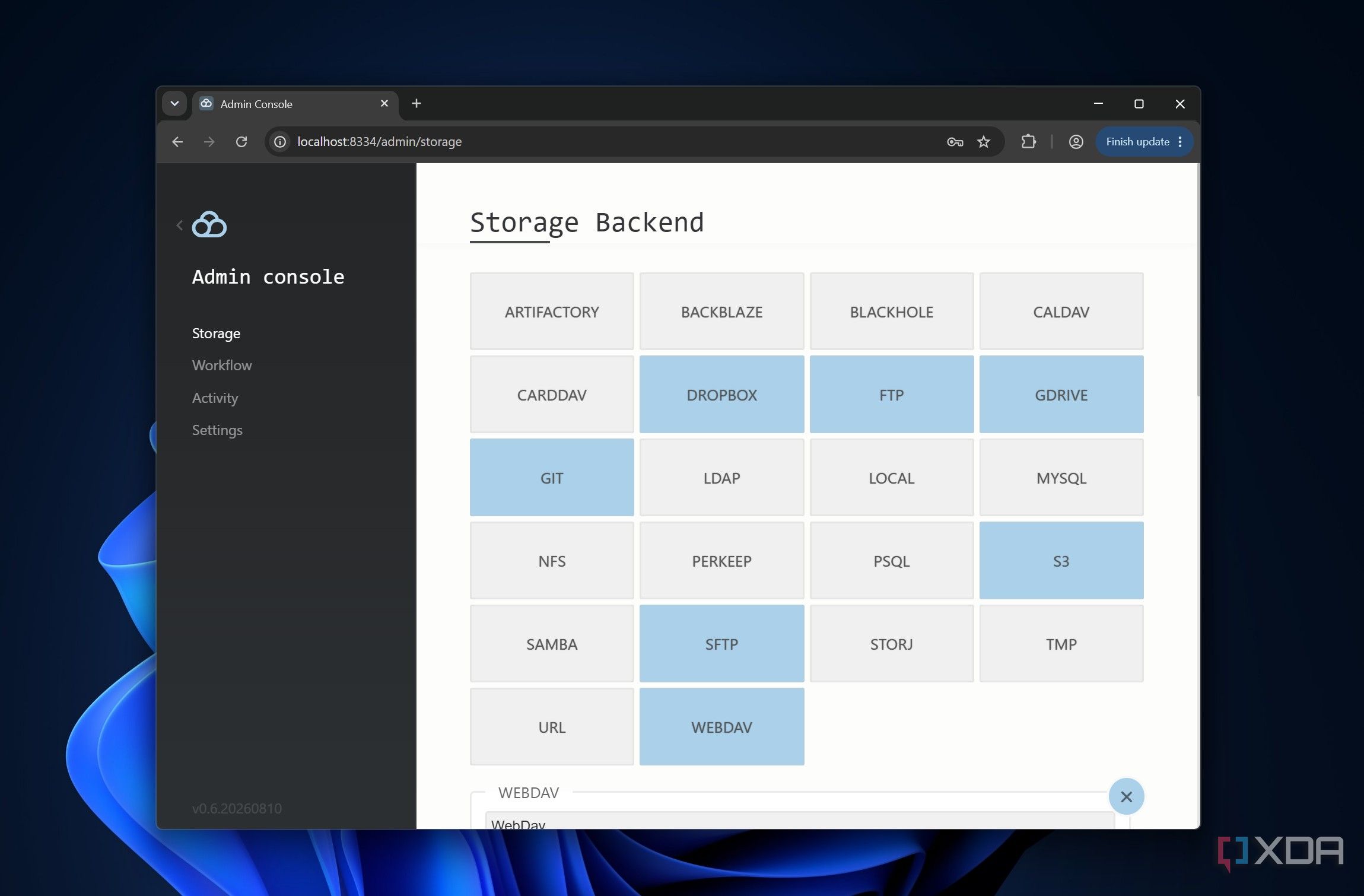Reload the page with the refresh icon
The width and height of the screenshot is (1364, 896).
(x=241, y=142)
